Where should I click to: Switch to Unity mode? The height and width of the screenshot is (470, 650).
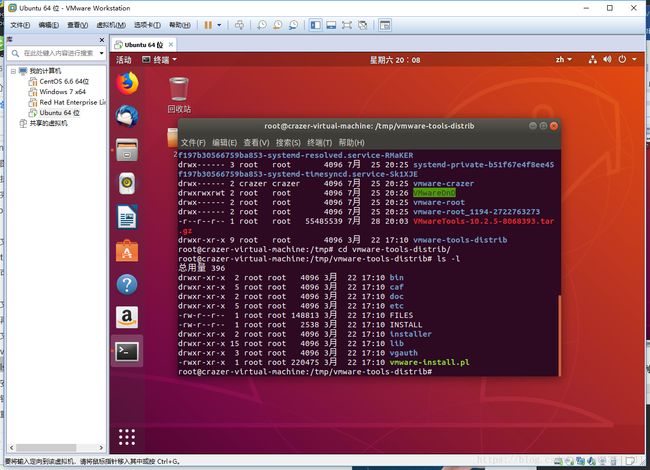coord(363,25)
